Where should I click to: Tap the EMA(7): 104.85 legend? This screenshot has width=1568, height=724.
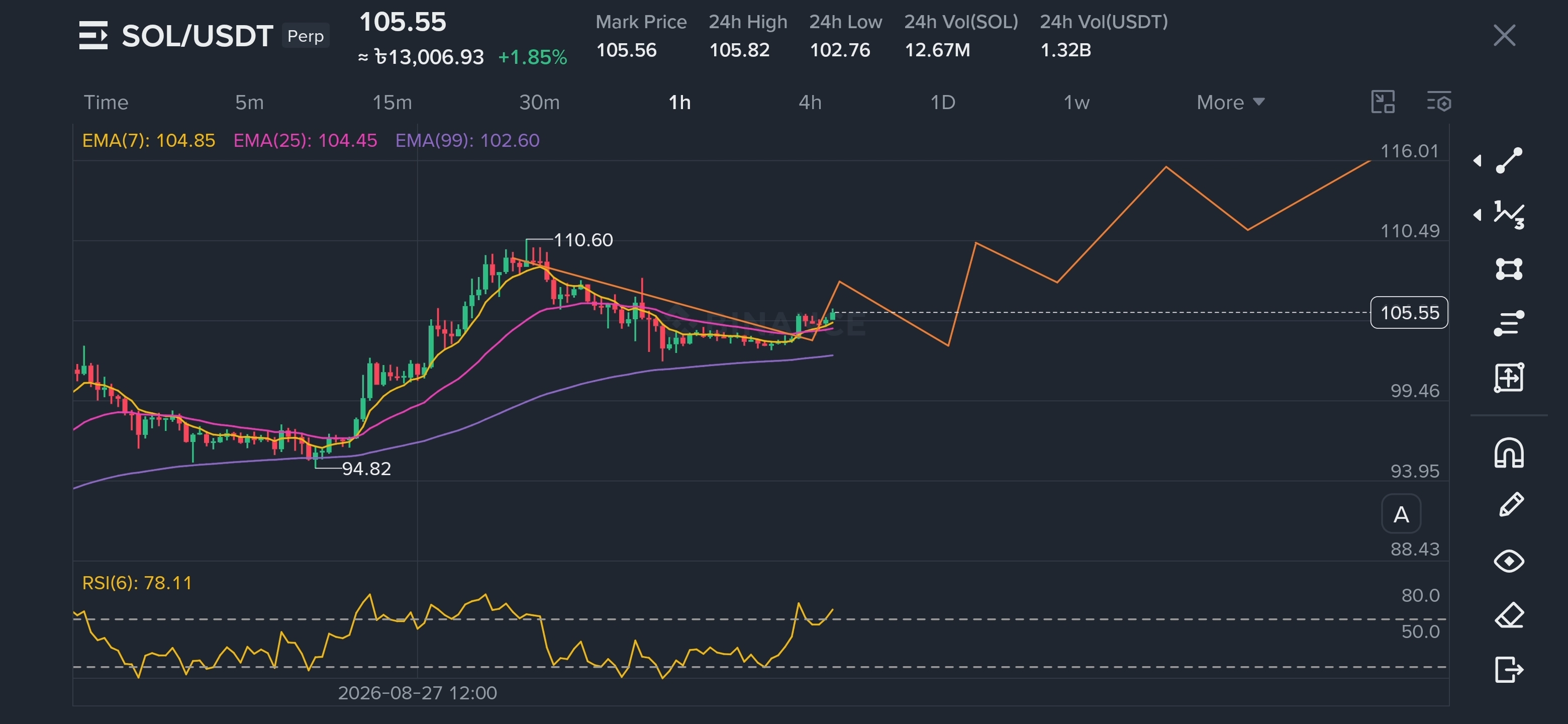[149, 141]
